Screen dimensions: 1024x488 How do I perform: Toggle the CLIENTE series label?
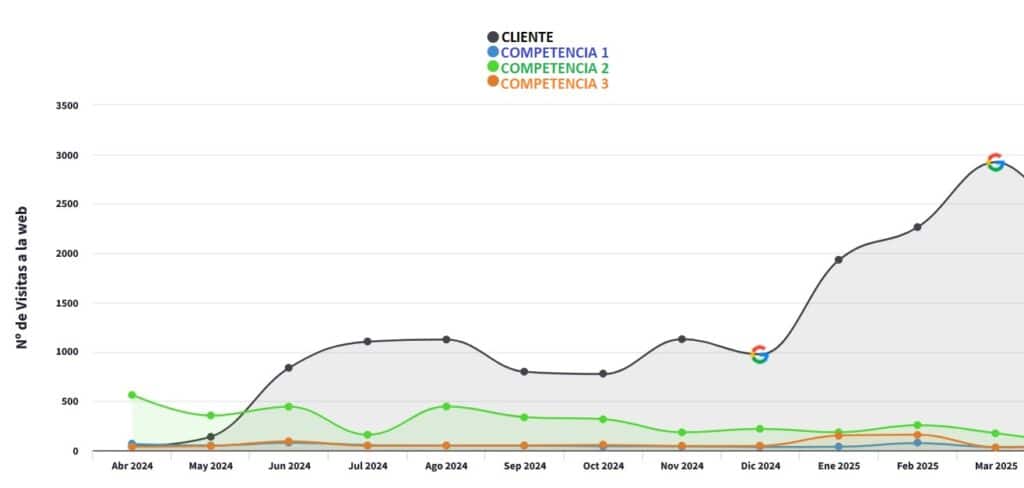tap(527, 37)
